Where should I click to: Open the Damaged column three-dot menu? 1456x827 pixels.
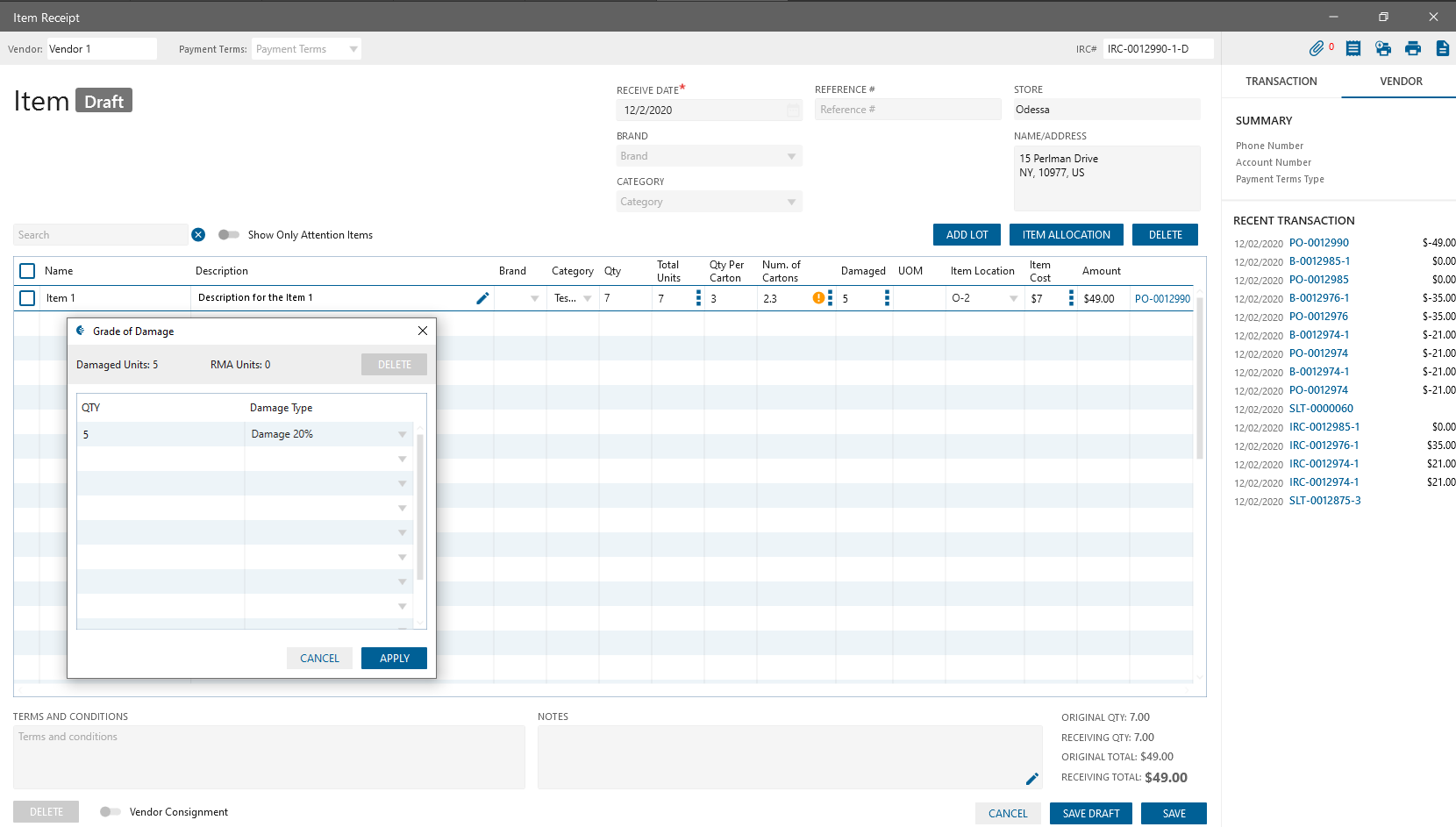click(887, 298)
